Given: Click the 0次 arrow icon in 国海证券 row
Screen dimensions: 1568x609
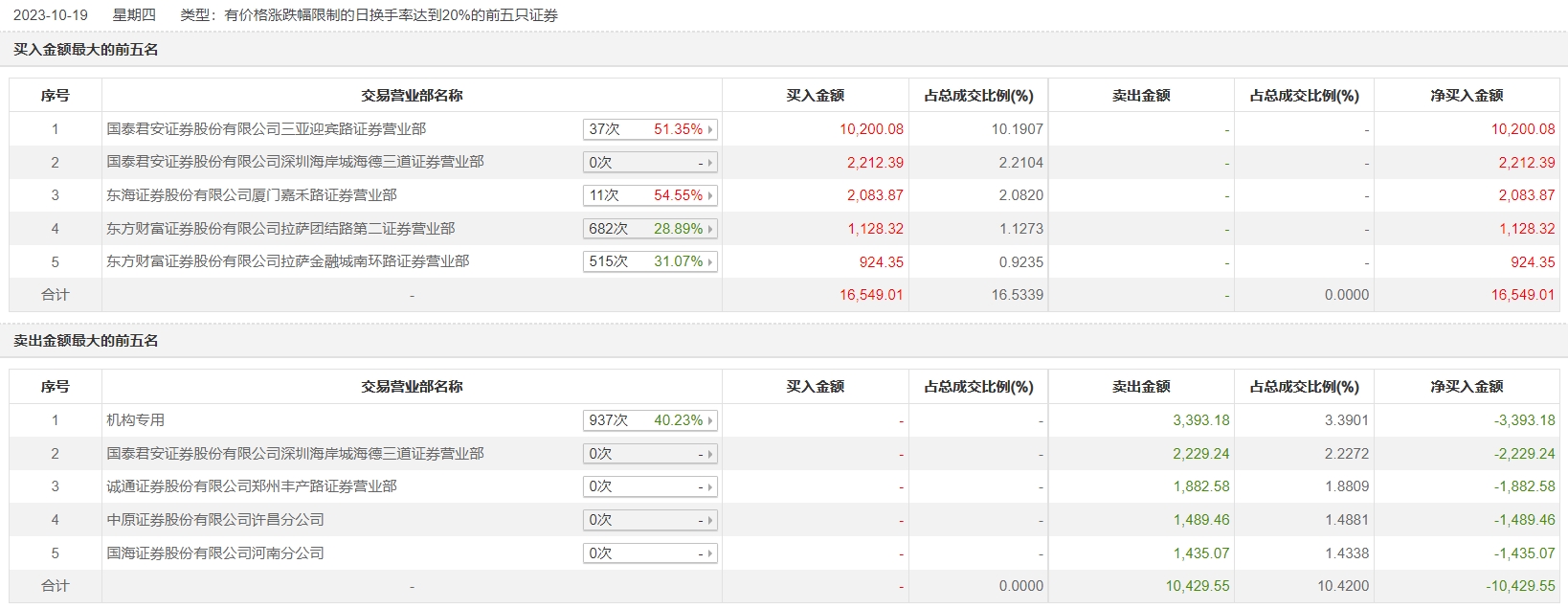Looking at the screenshot, I should [x=710, y=553].
